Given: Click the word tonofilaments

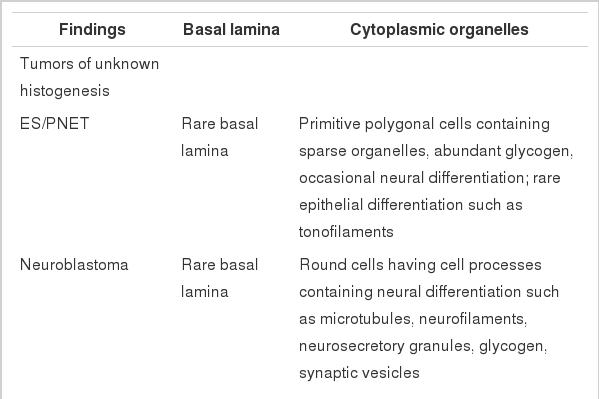Looking at the screenshot, I should [346, 232].
